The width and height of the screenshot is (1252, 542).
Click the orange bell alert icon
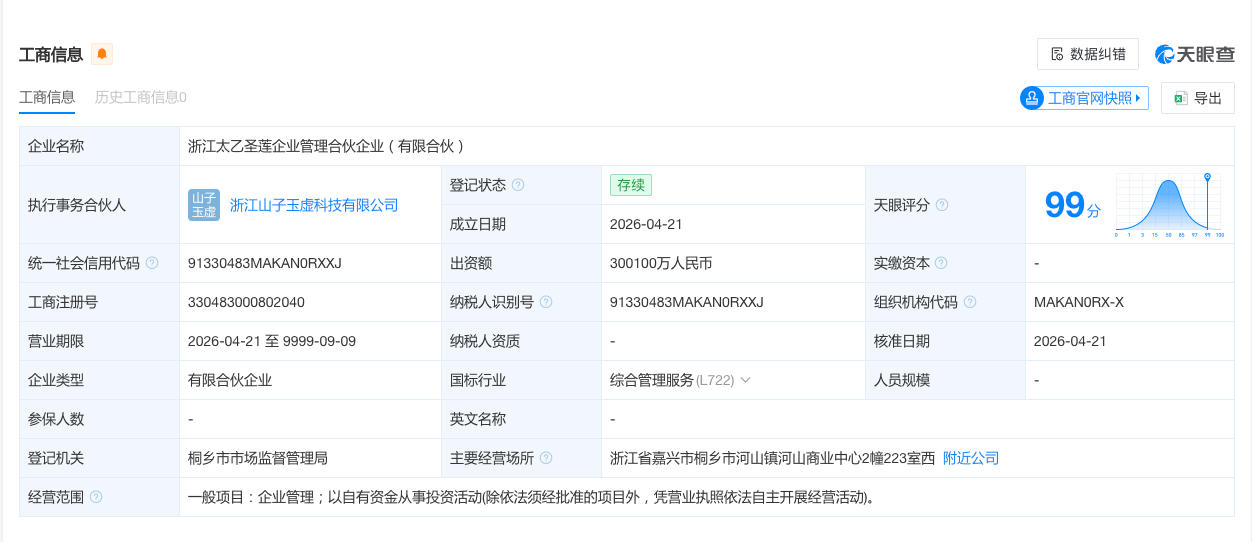(102, 54)
